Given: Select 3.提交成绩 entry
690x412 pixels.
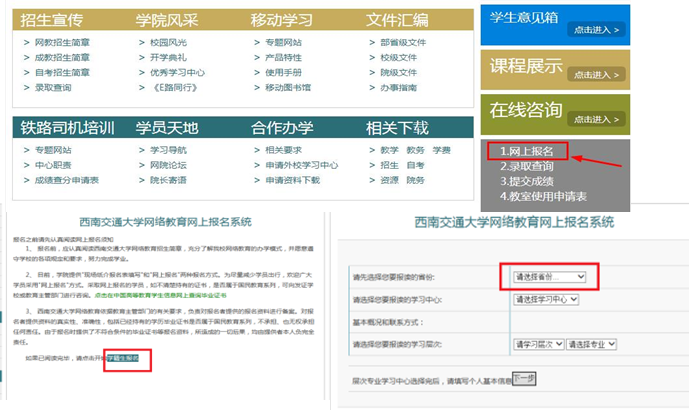Looking at the screenshot, I should (x=527, y=181).
